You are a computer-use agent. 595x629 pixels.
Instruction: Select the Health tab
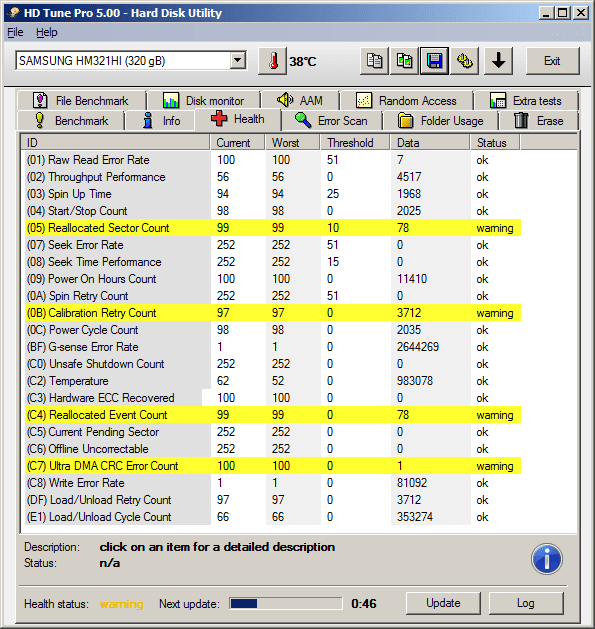coord(238,119)
